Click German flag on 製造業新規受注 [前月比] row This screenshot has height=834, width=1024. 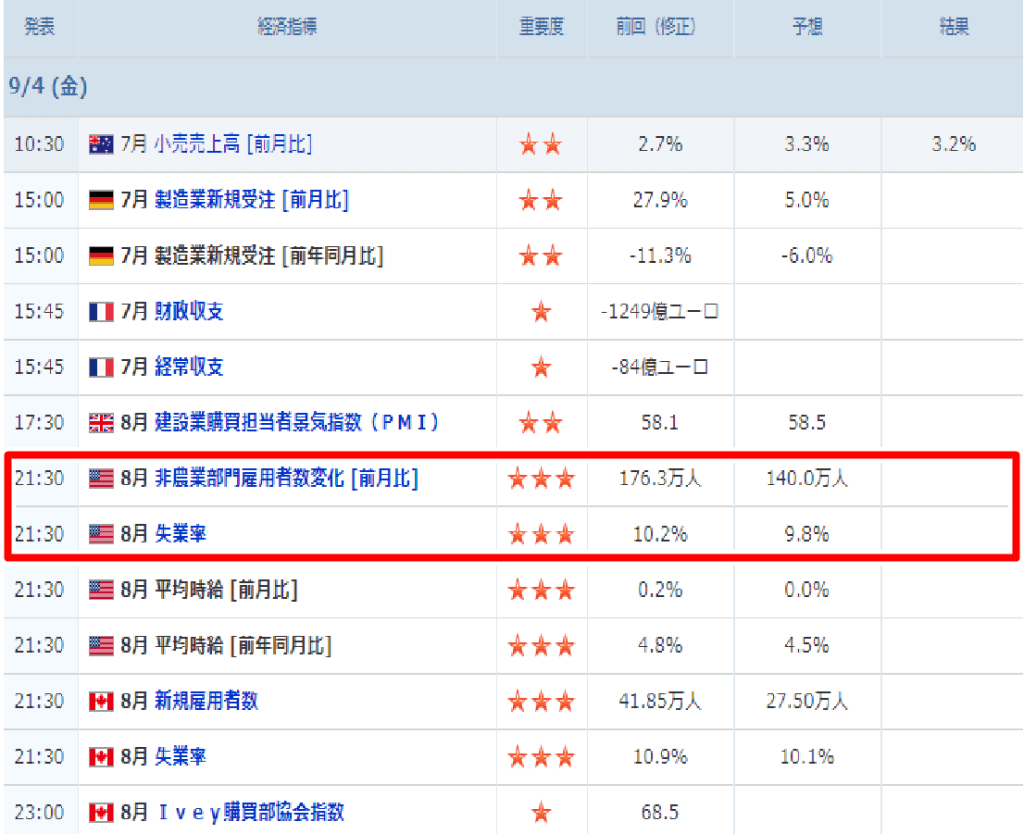point(101,200)
